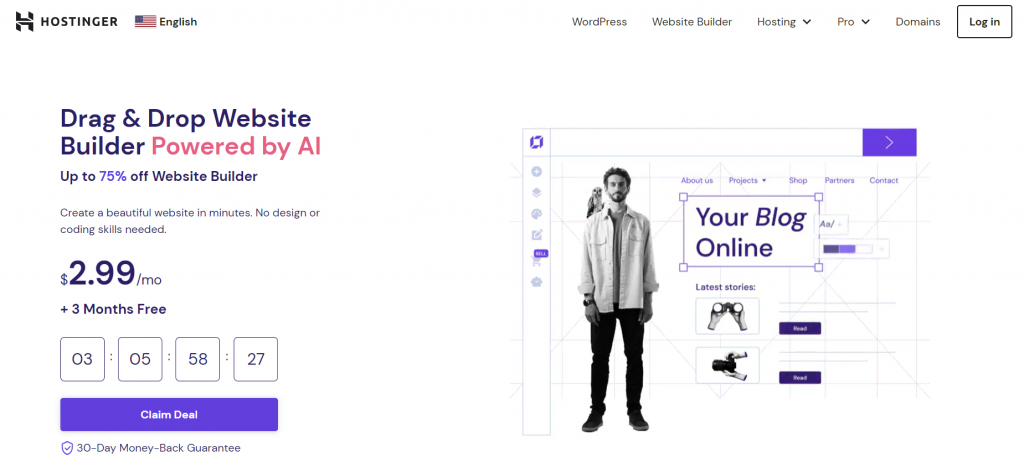Click the Log in button

[984, 22]
